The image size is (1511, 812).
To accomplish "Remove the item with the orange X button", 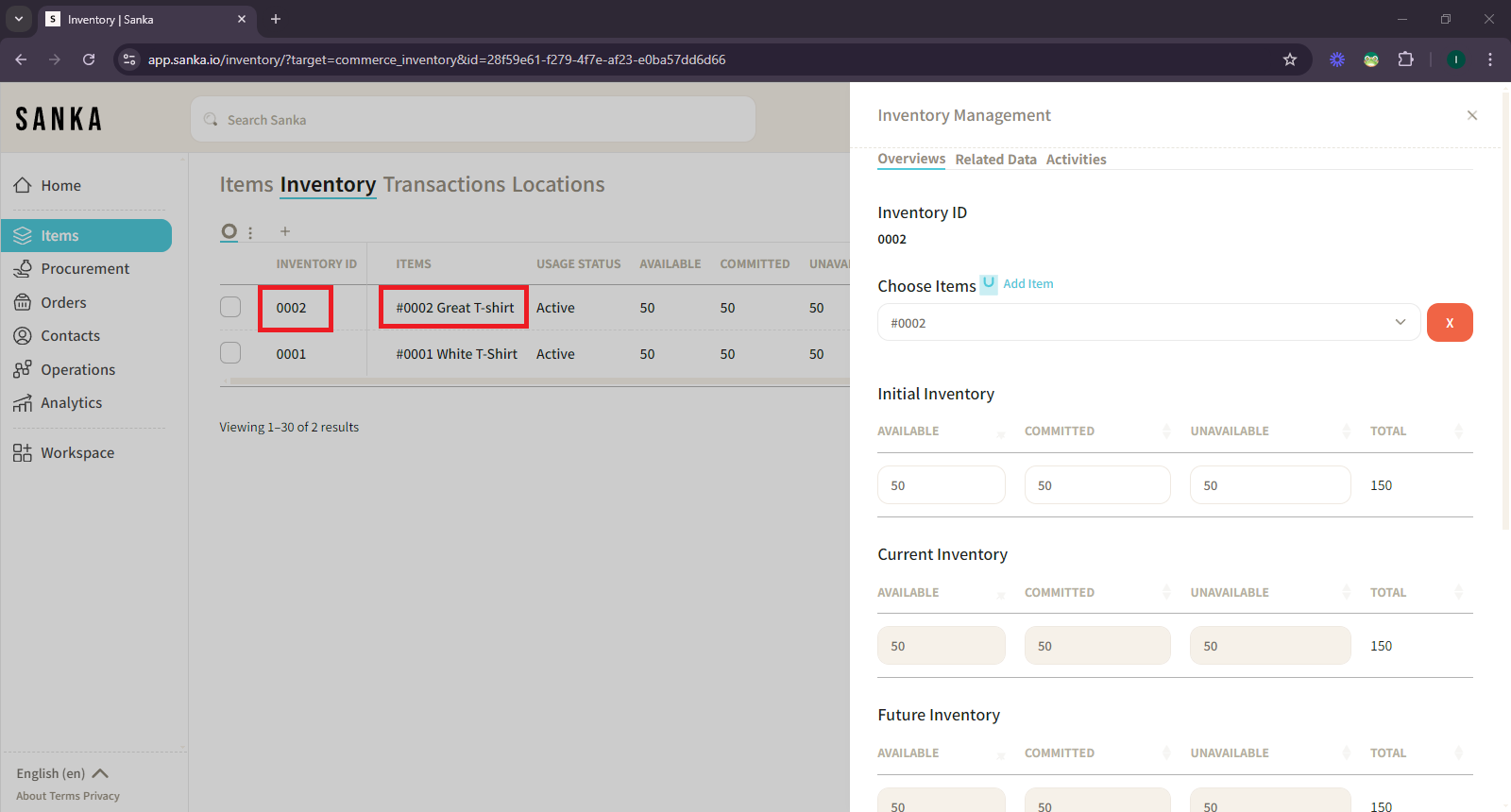I will coord(1449,323).
